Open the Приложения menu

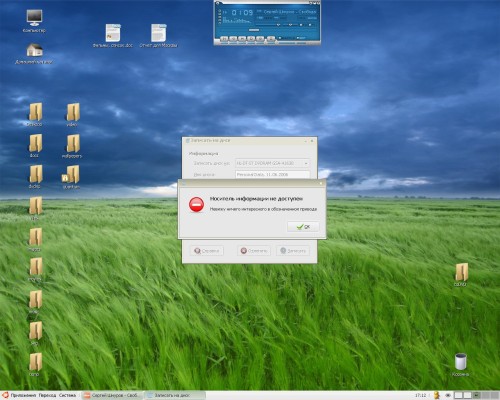pyautogui.click(x=23, y=395)
